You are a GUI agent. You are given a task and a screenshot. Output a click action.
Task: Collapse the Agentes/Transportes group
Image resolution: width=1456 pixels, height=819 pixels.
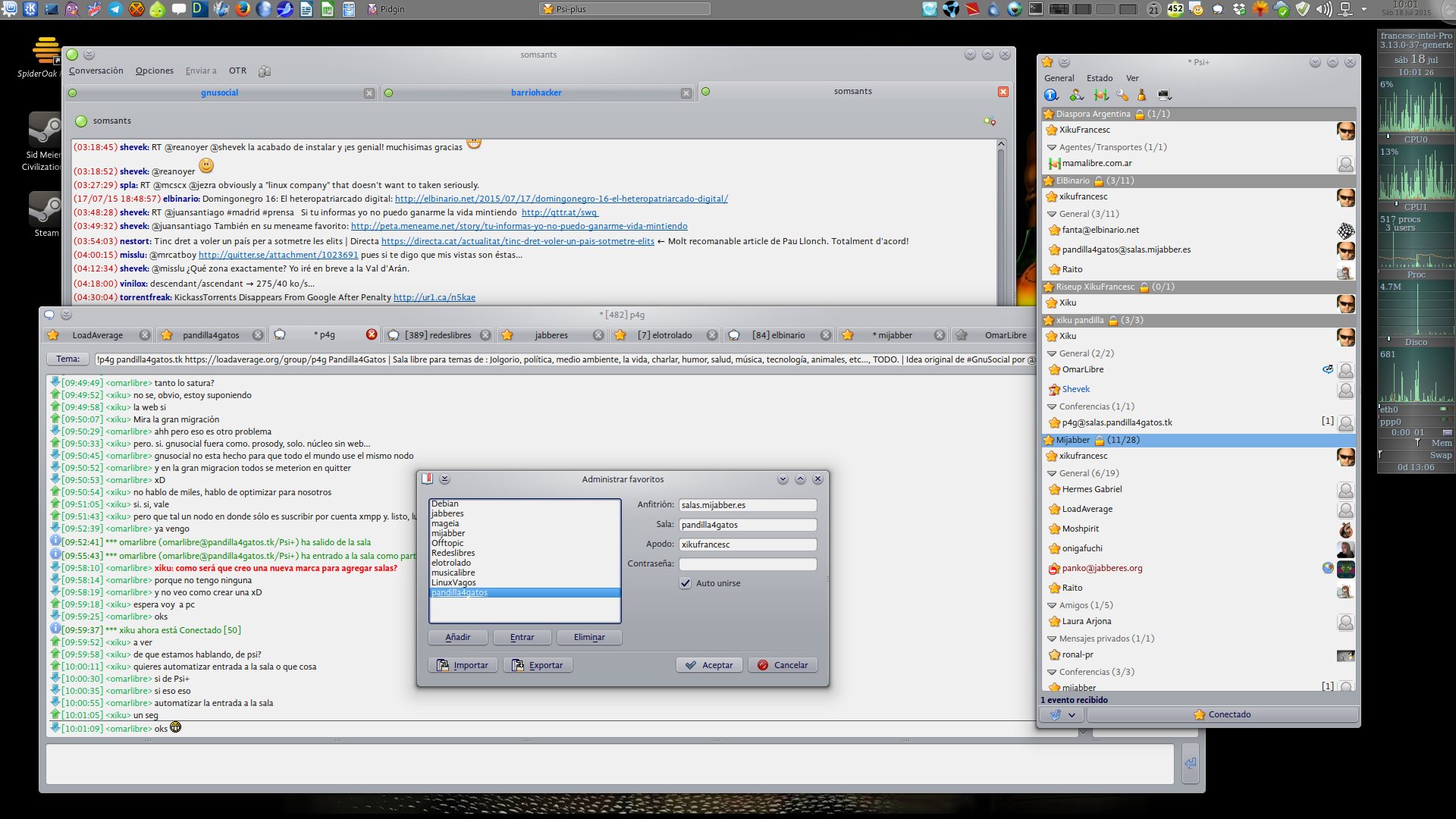point(1052,147)
